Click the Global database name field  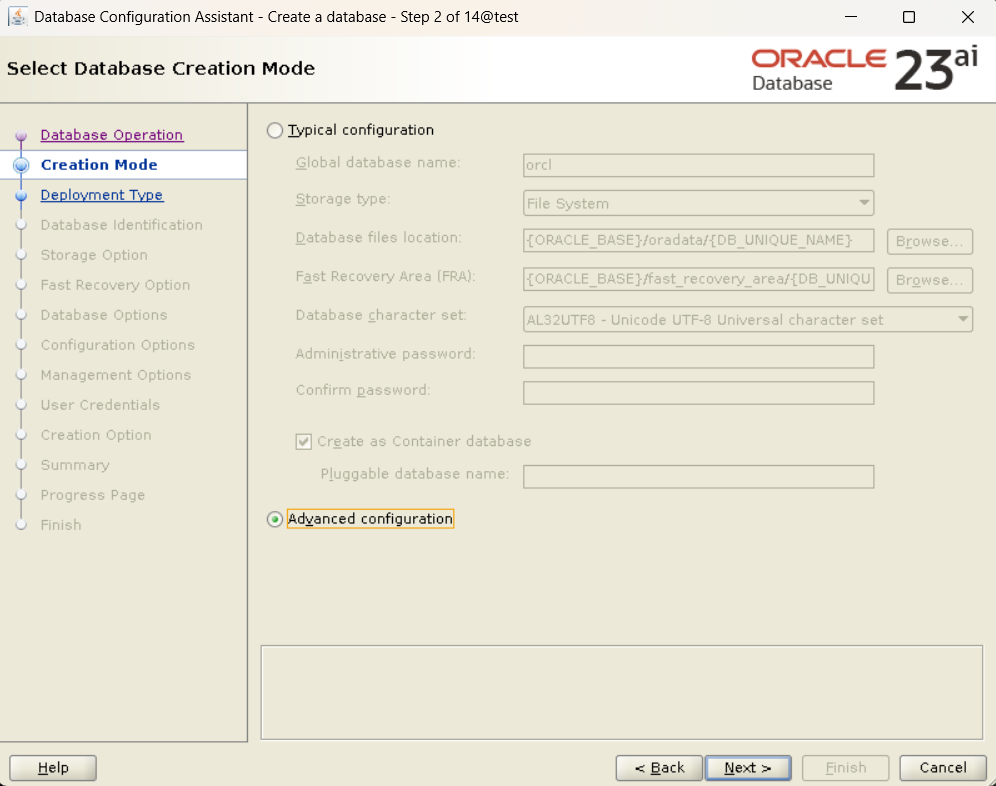698,165
